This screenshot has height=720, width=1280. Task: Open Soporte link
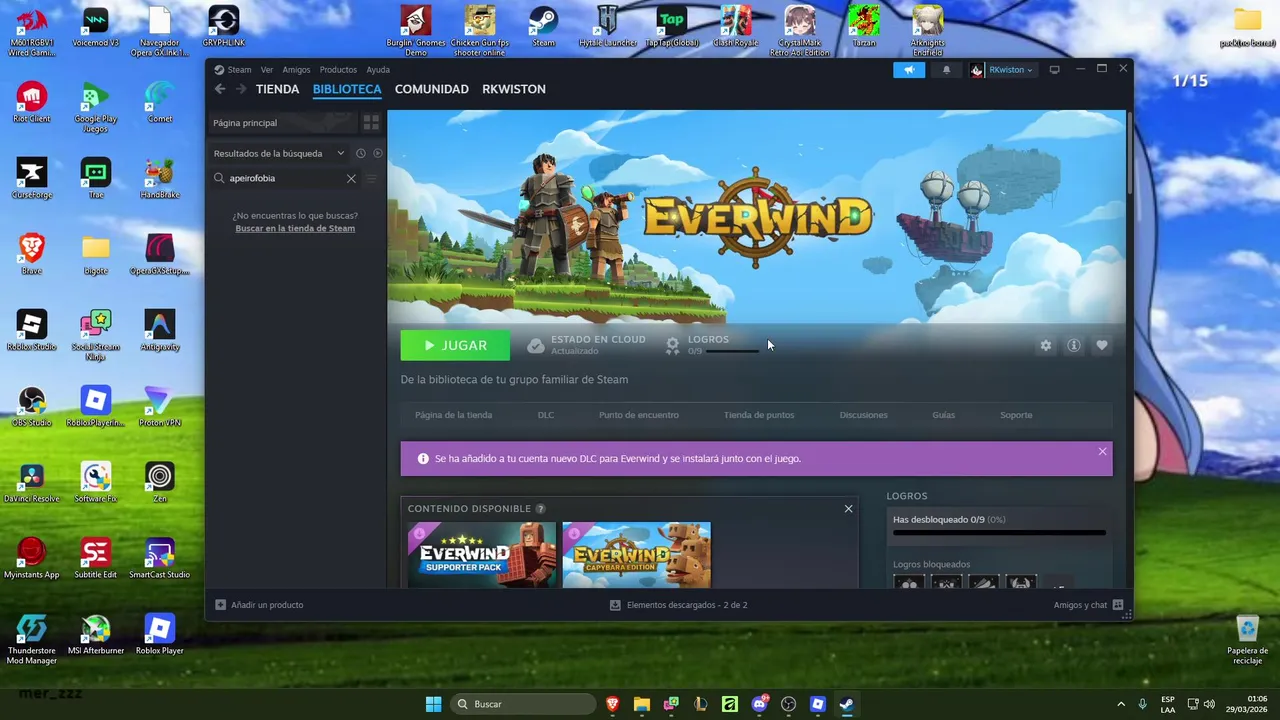[1016, 415]
